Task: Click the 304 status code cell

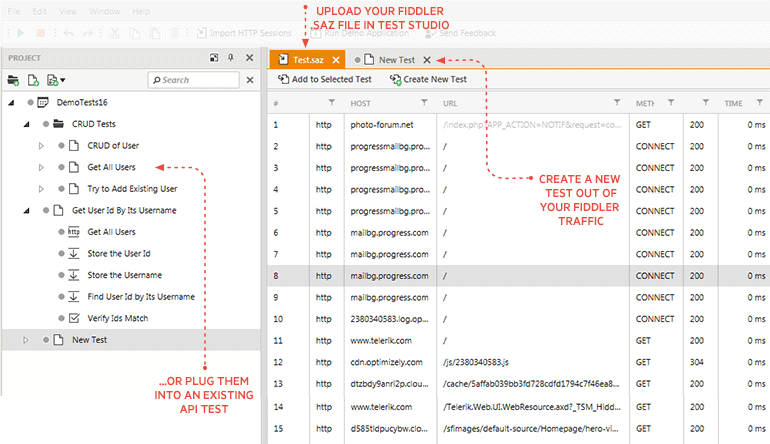Action: coord(696,362)
